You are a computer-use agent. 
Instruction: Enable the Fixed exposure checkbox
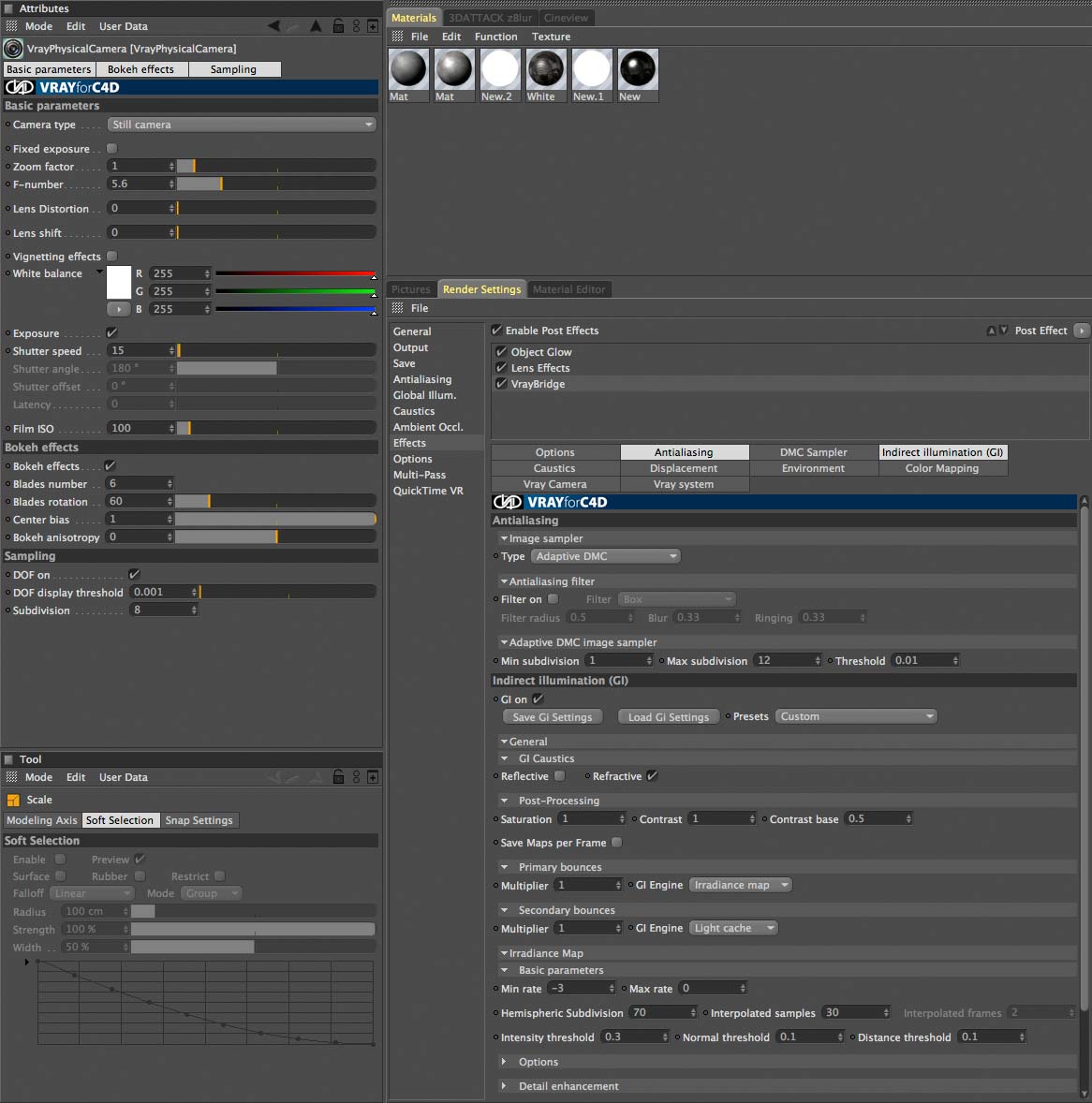point(111,149)
